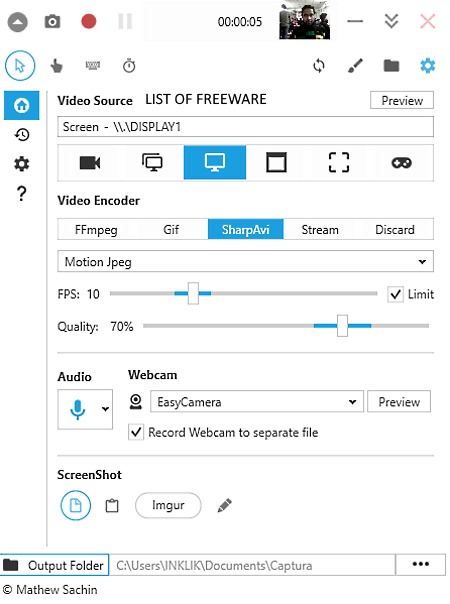The width and height of the screenshot is (450, 604).
Task: Select save screenshot to file icon
Action: coord(76,505)
